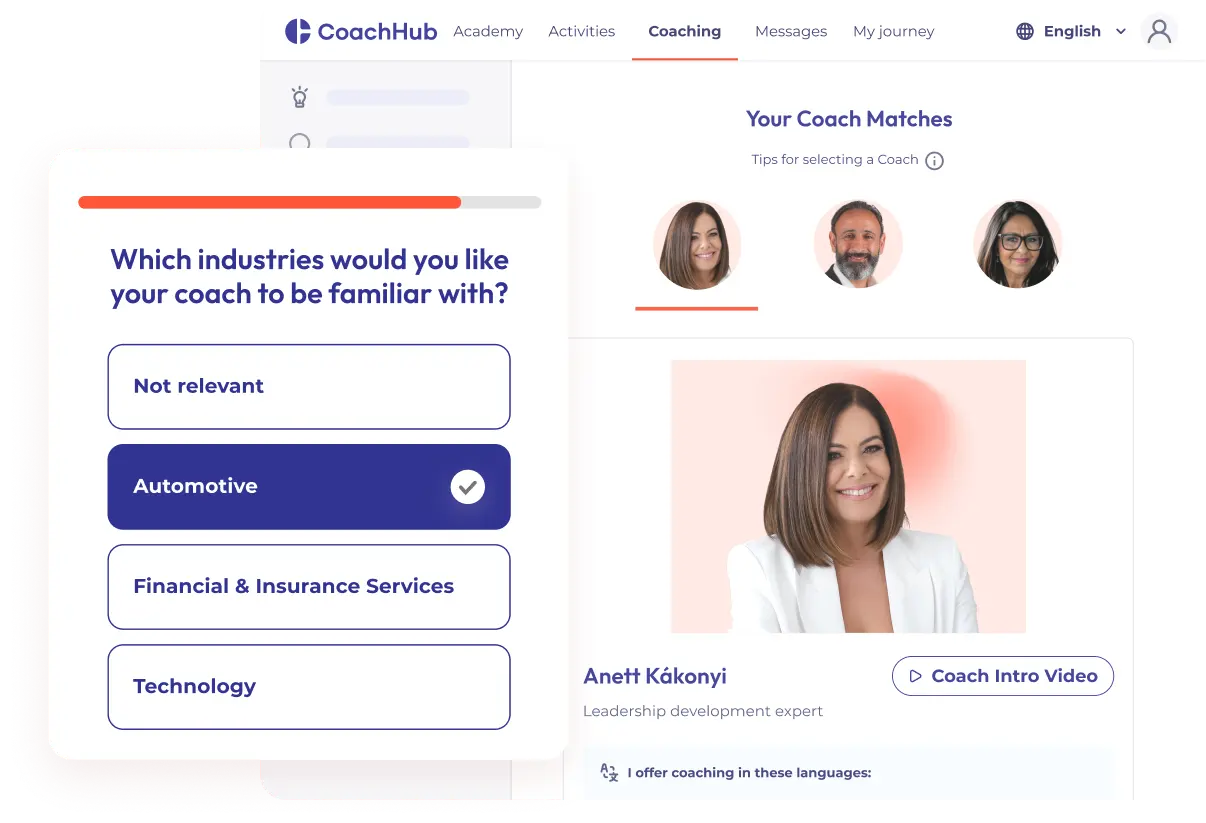Click the lightbulb icon in sidebar
Image resolution: width=1206 pixels, height=823 pixels.
coord(299,97)
